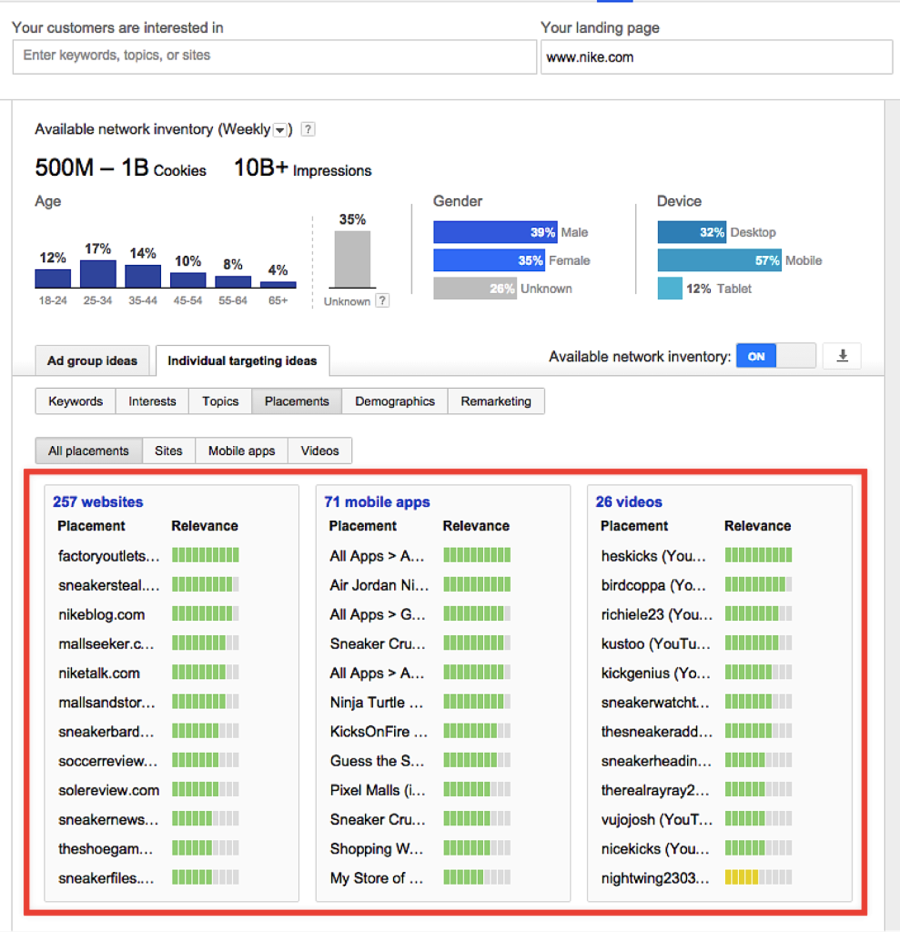
Task: Filter placements by Mobile apps
Action: [241, 451]
